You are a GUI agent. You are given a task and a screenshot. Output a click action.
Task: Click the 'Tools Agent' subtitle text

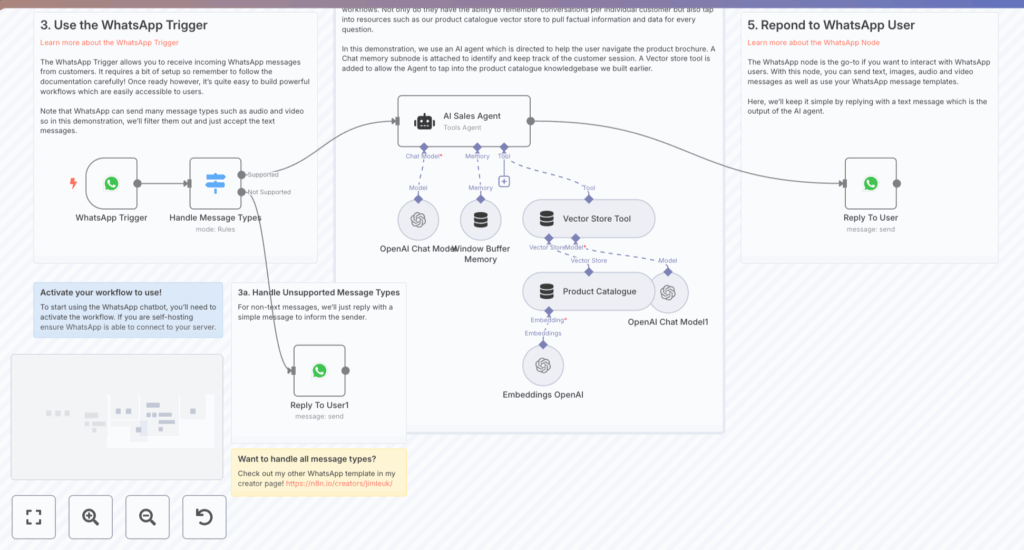point(462,127)
